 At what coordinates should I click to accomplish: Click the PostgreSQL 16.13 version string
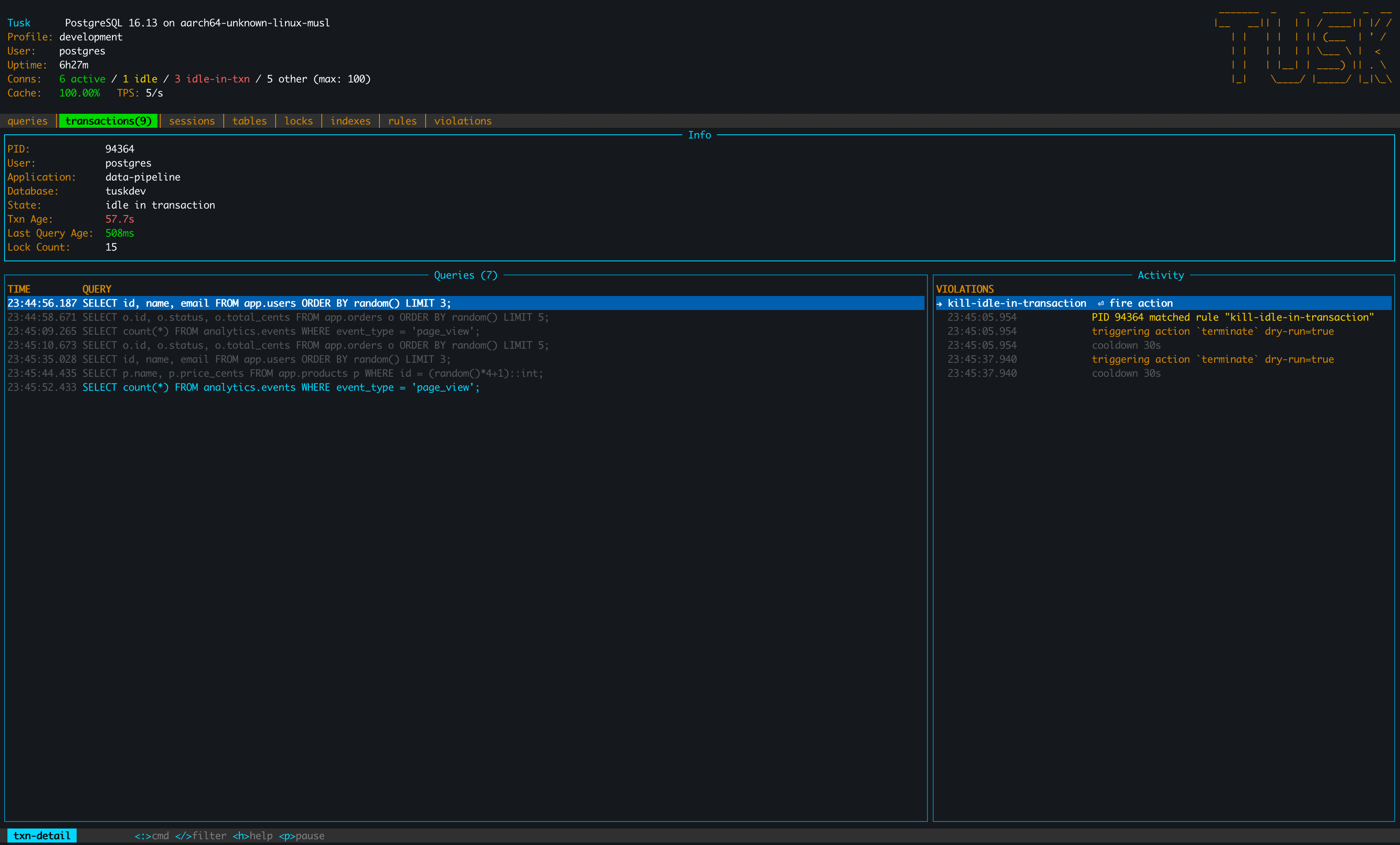pos(197,23)
